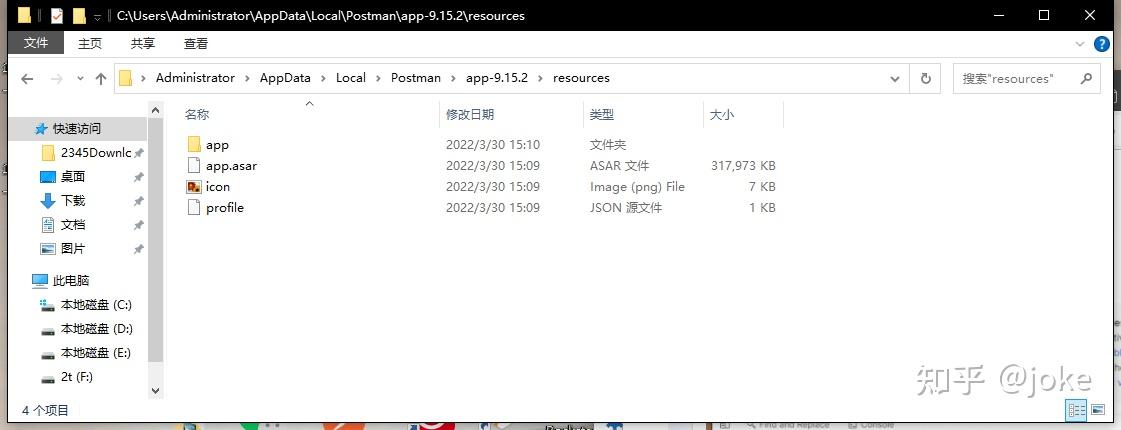Screen dimensions: 1121x430
Task: Click title bar new folder quick access icon
Action: click(79, 15)
